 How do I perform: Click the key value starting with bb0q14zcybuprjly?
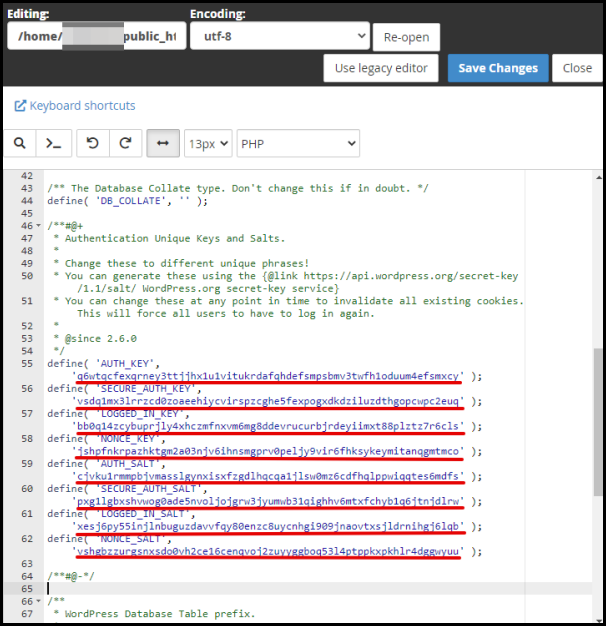click(x=268, y=426)
